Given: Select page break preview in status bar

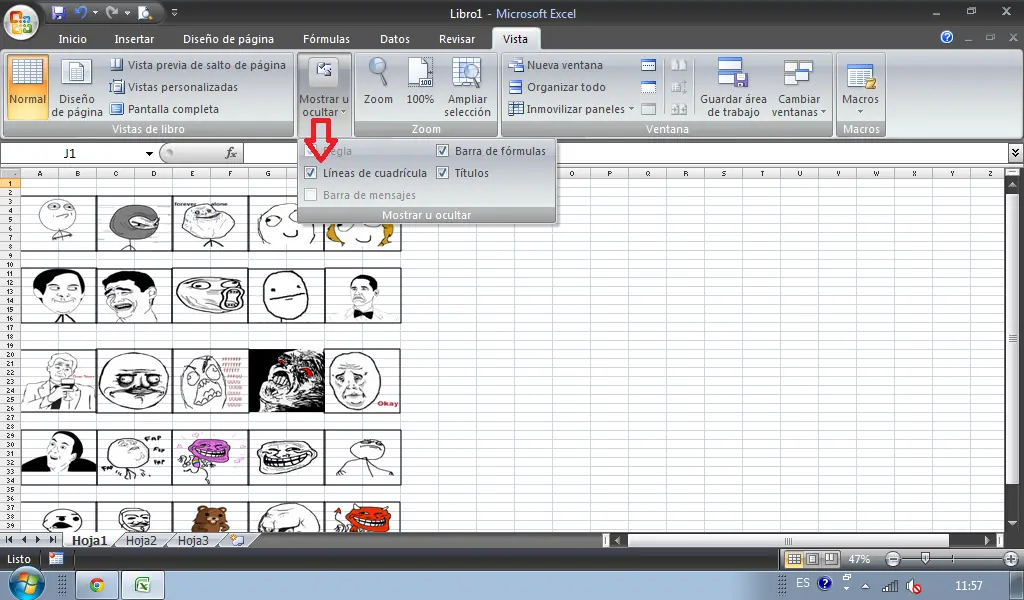Looking at the screenshot, I should pos(831,559).
